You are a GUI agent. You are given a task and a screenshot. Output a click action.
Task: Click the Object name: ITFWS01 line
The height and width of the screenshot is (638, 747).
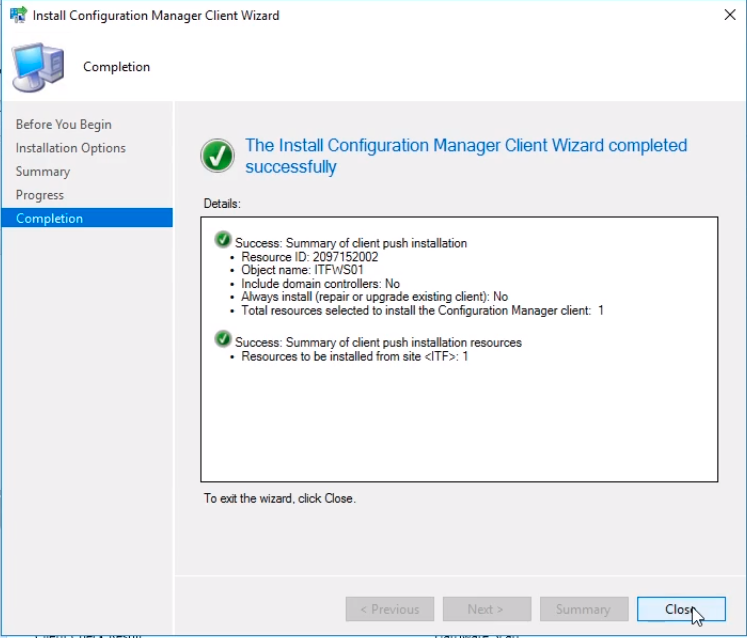[302, 270]
